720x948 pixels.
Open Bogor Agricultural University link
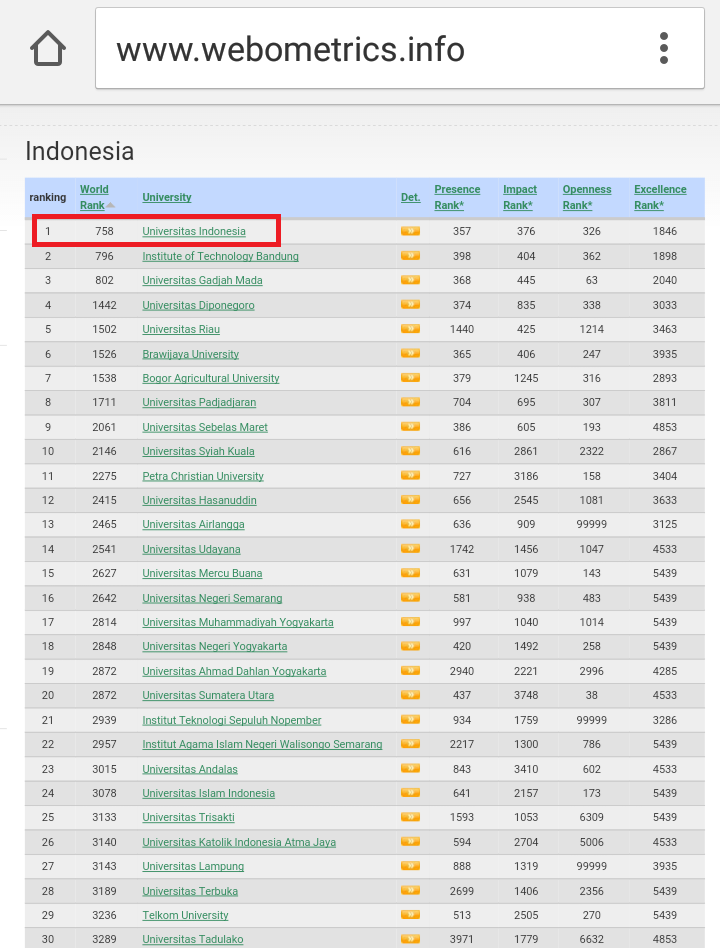[x=211, y=378]
